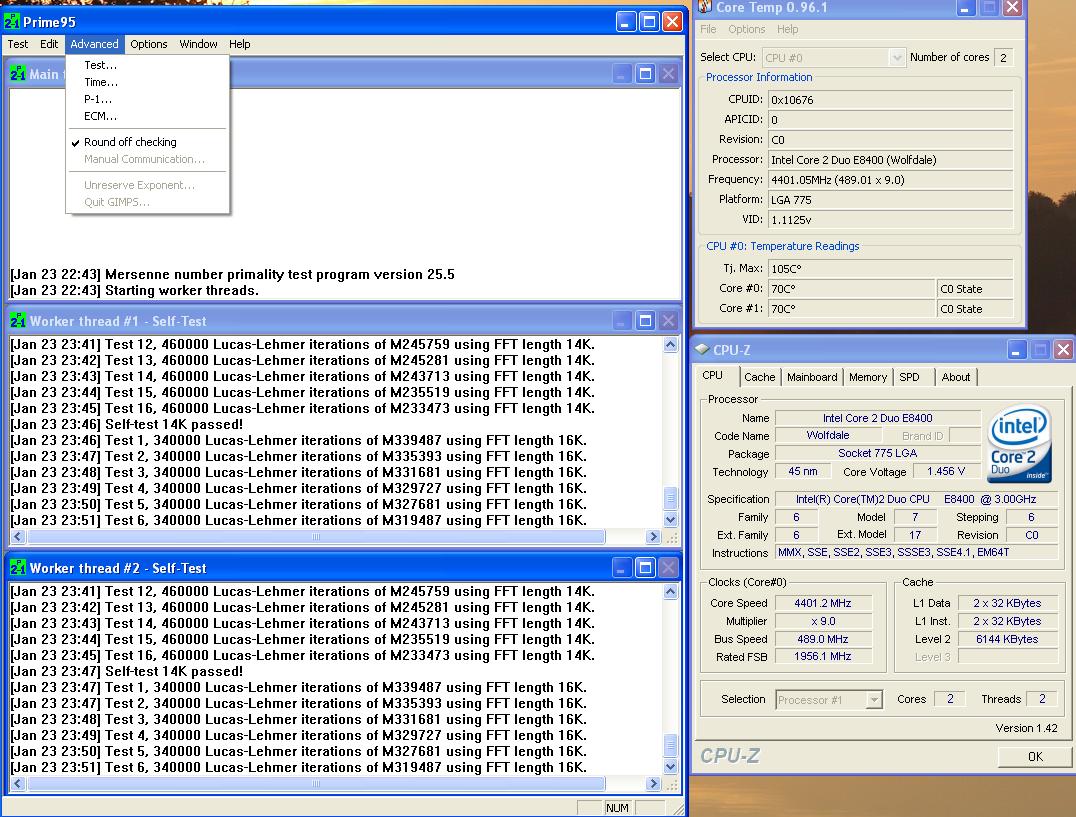Click the left arrow in Worker thread #1 horizontal scrollbar
The height and width of the screenshot is (817, 1076).
[19, 536]
